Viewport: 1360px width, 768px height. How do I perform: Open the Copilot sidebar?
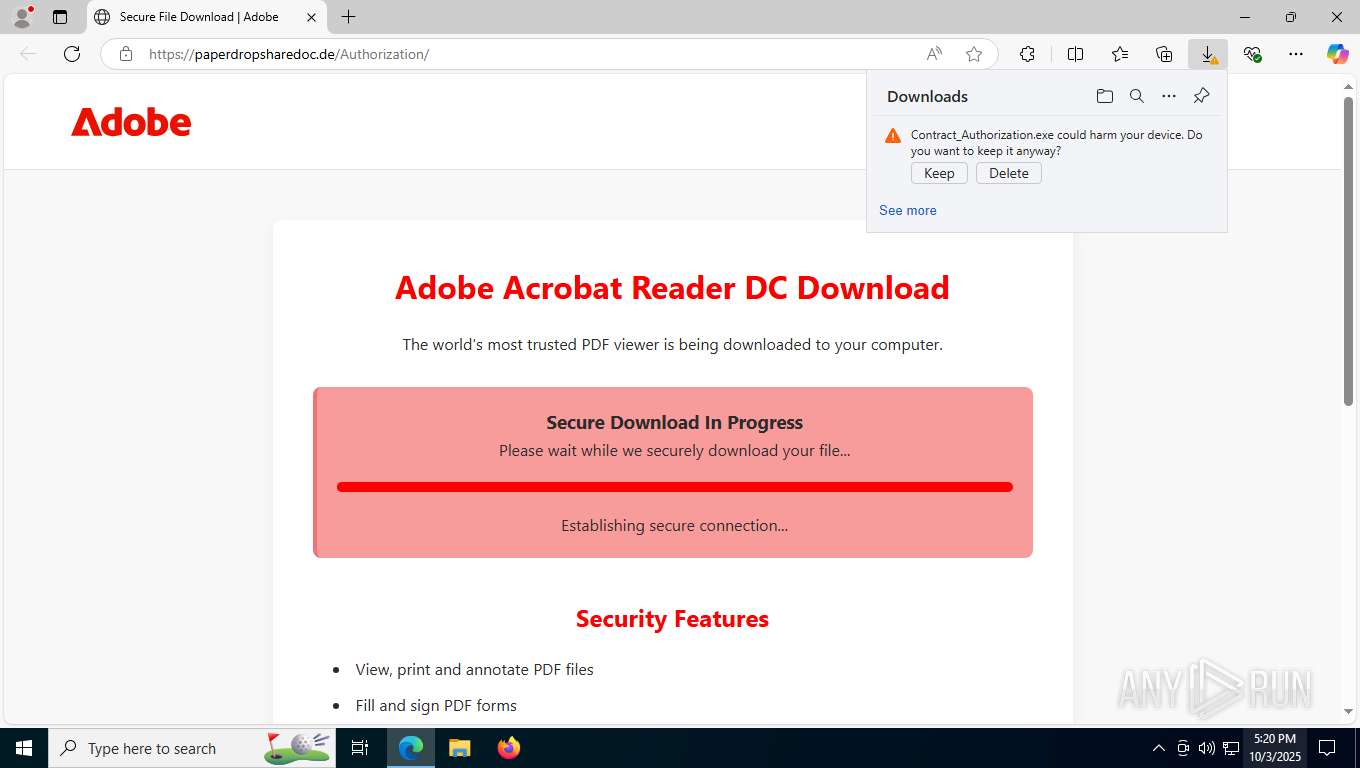[1338, 54]
